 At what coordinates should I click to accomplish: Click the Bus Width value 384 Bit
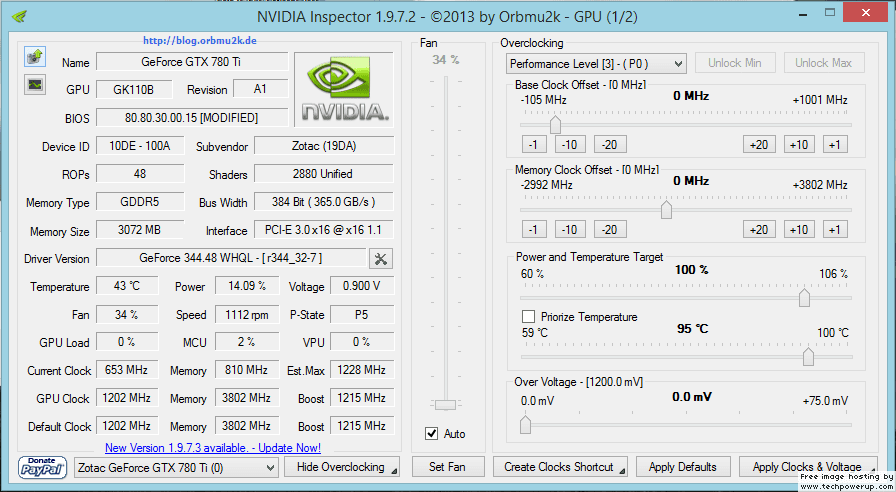click(324, 202)
